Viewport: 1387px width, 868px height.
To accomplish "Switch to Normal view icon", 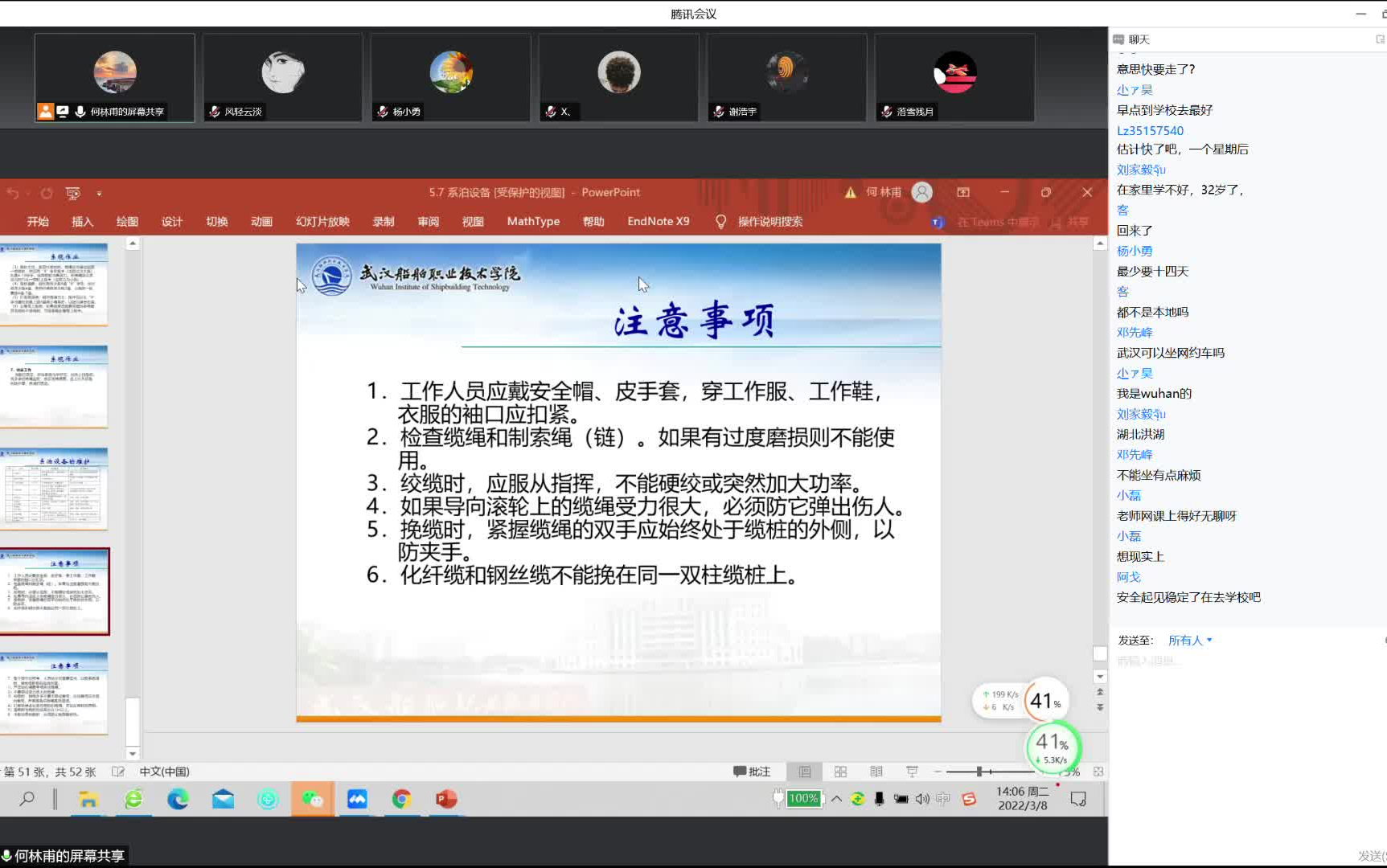I will pos(805,772).
